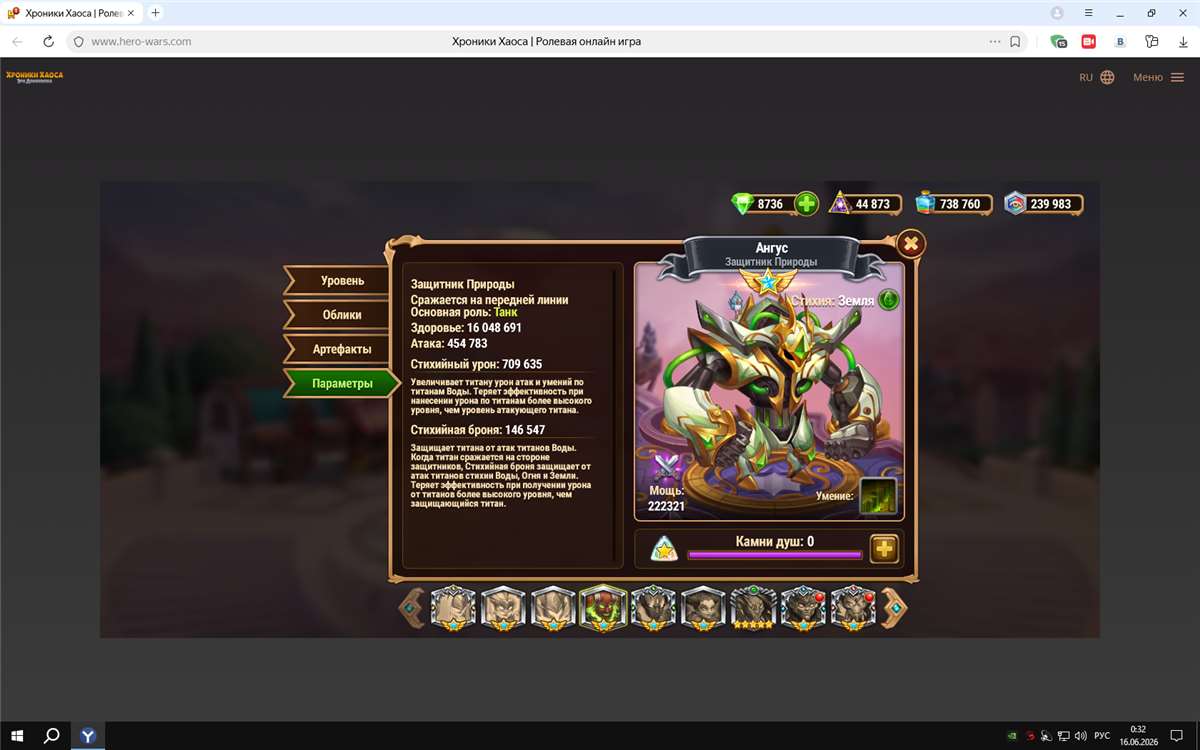This screenshot has height=750, width=1200.
Task: Bookmark this page
Action: [x=1015, y=42]
